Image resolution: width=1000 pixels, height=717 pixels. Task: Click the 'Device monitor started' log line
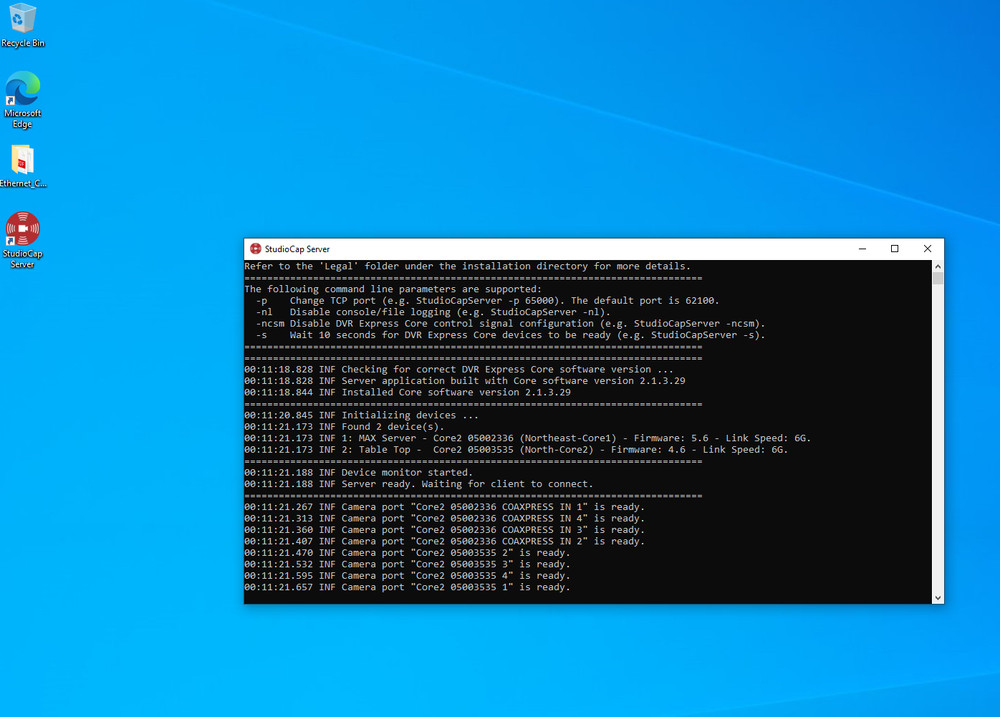tap(407, 473)
